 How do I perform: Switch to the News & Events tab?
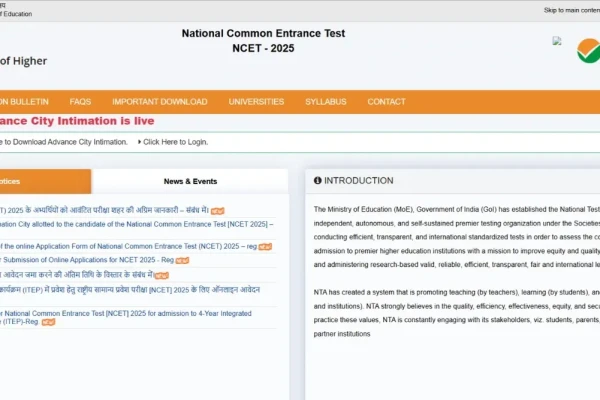coord(190,181)
